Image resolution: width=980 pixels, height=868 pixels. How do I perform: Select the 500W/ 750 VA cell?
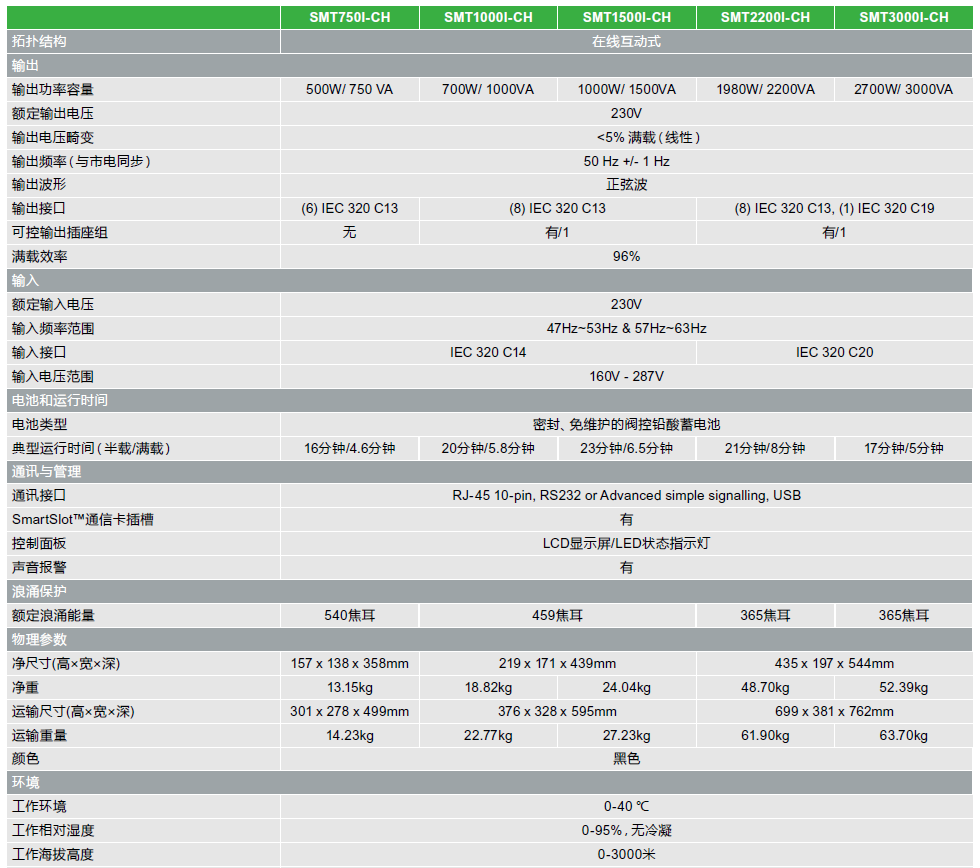point(349,89)
